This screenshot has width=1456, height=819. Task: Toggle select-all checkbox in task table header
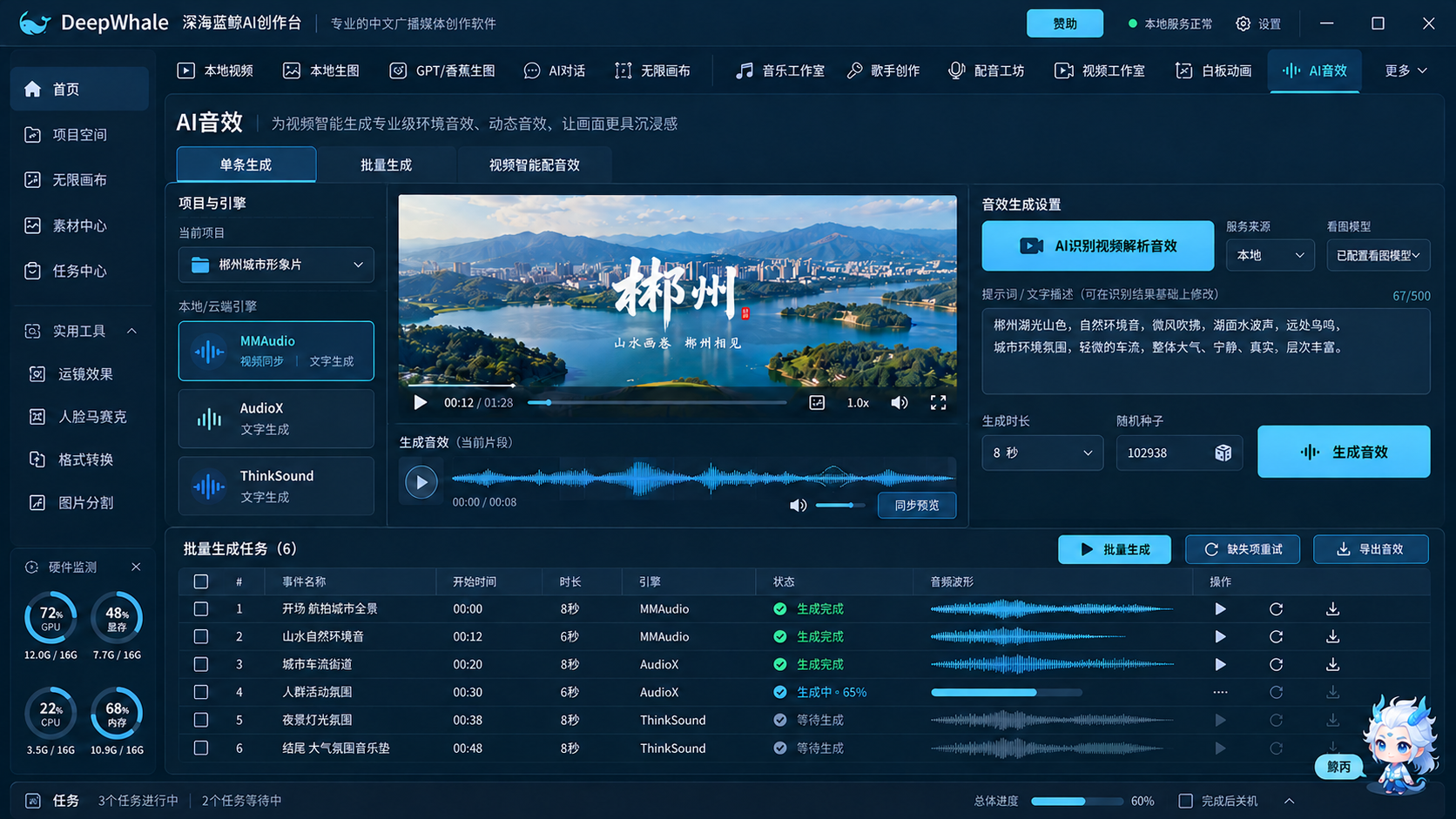[201, 581]
